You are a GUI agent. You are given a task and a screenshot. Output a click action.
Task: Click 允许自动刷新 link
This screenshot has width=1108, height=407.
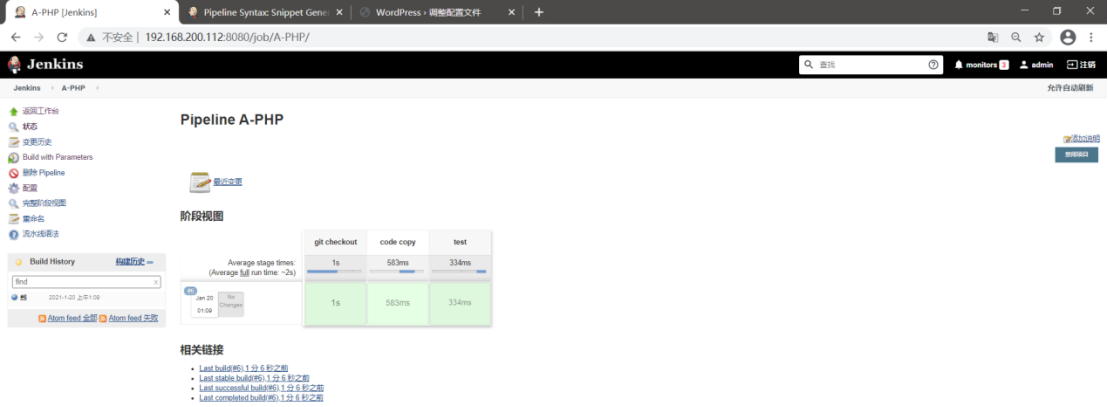click(1070, 88)
